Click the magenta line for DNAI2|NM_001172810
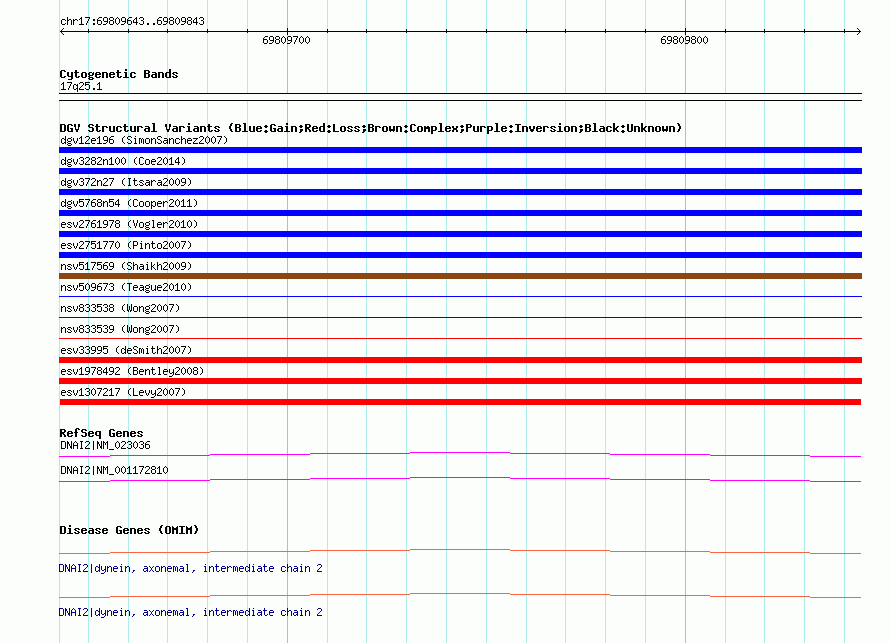The image size is (890, 643). pyautogui.click(x=460, y=480)
